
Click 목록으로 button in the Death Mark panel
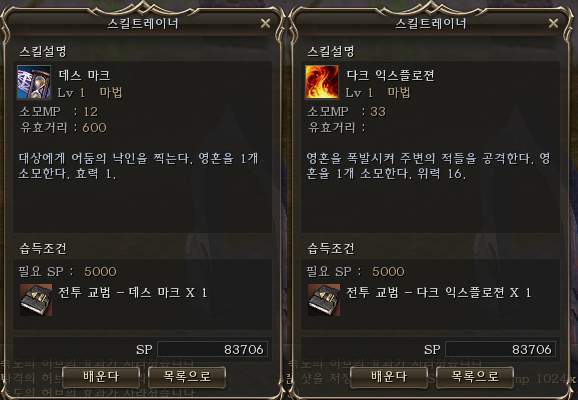(x=187, y=377)
